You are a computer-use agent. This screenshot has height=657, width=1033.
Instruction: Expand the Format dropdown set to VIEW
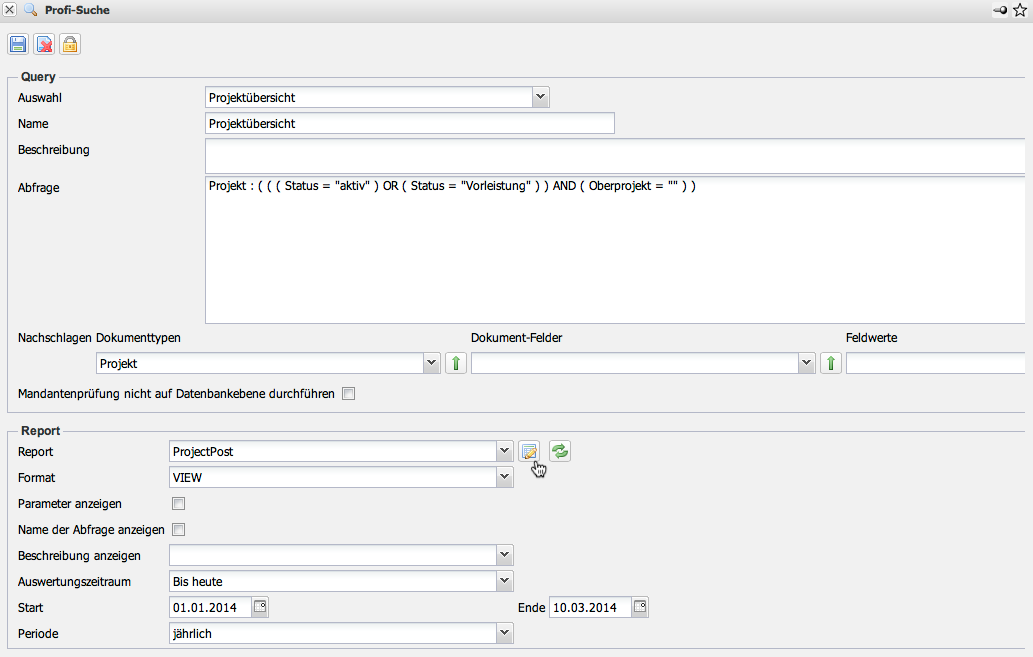(x=505, y=478)
